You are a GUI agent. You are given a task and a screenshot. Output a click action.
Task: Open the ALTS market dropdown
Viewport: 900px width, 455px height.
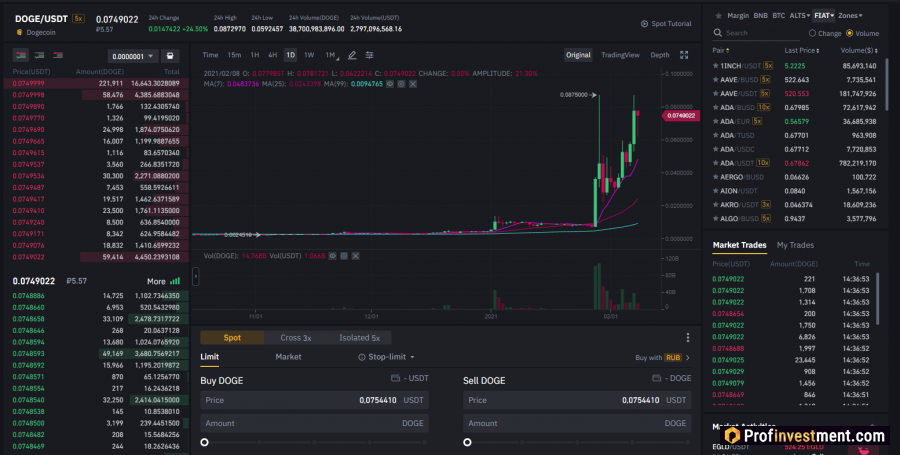click(800, 16)
